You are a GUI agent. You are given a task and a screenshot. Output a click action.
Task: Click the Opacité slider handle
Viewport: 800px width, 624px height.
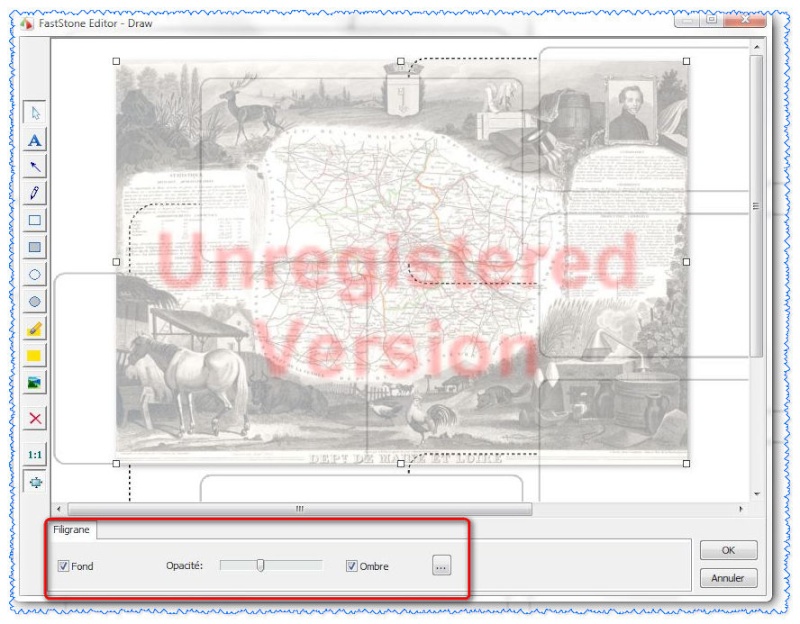(261, 565)
